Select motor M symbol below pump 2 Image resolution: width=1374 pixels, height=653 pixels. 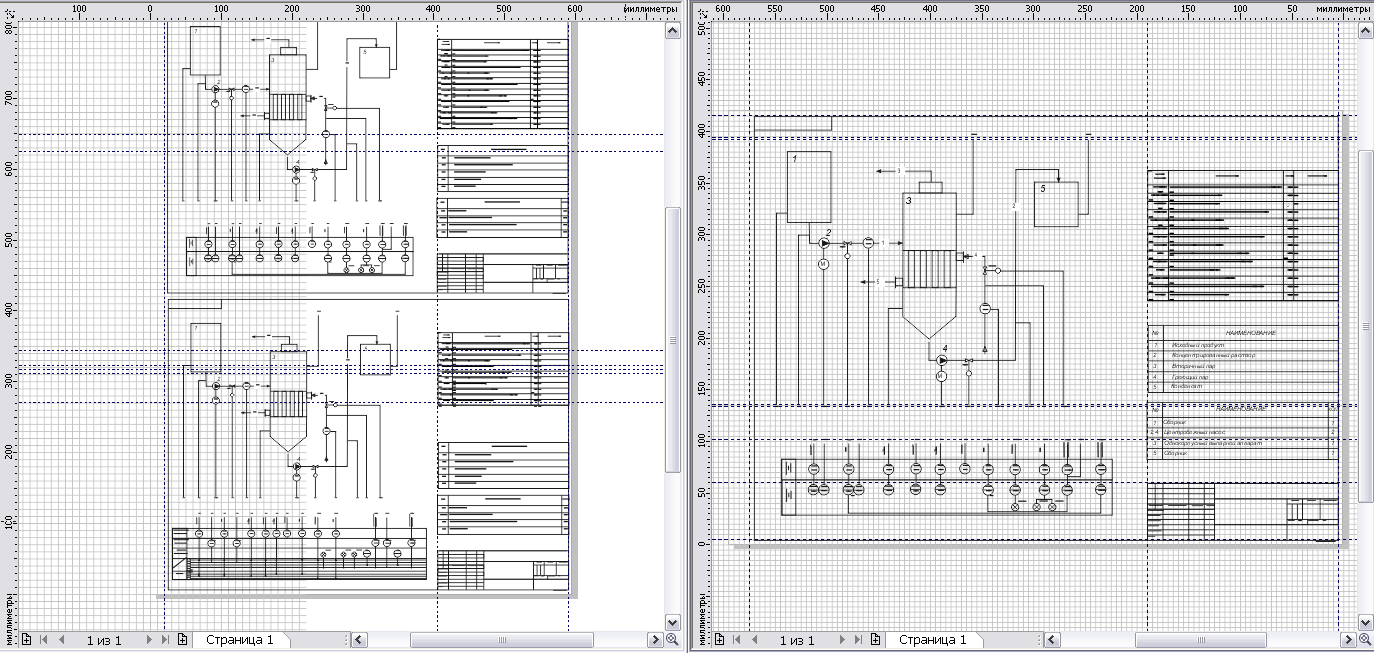(x=824, y=264)
